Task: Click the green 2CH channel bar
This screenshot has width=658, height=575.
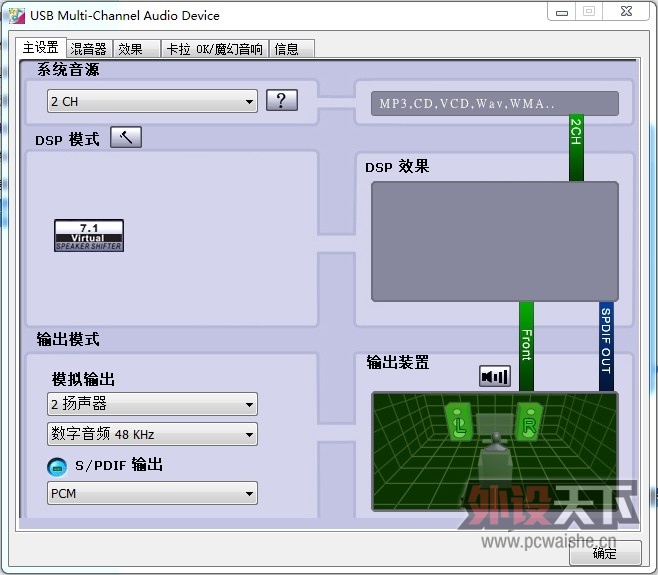Action: pos(576,148)
